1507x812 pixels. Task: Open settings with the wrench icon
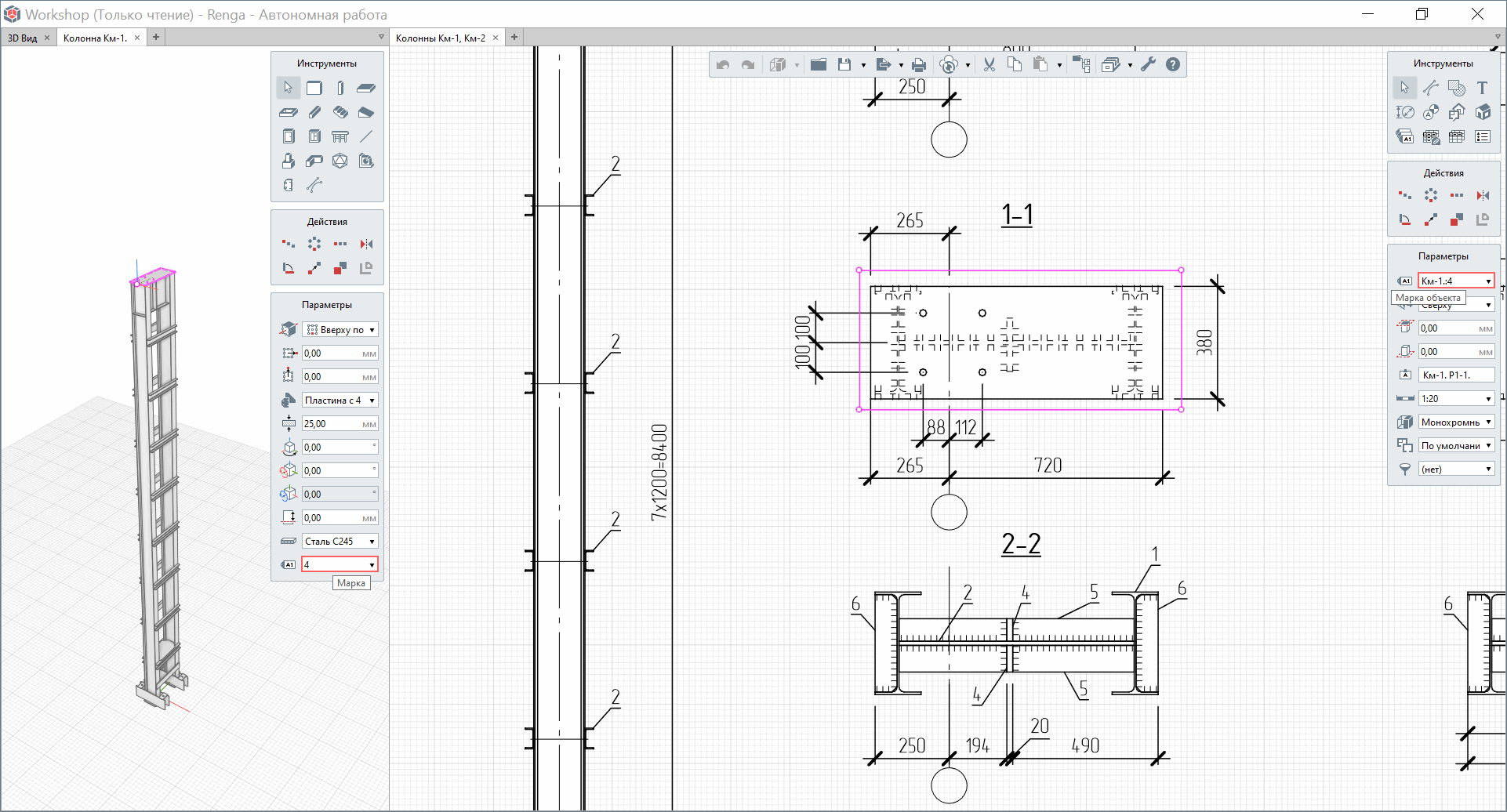pos(1148,65)
